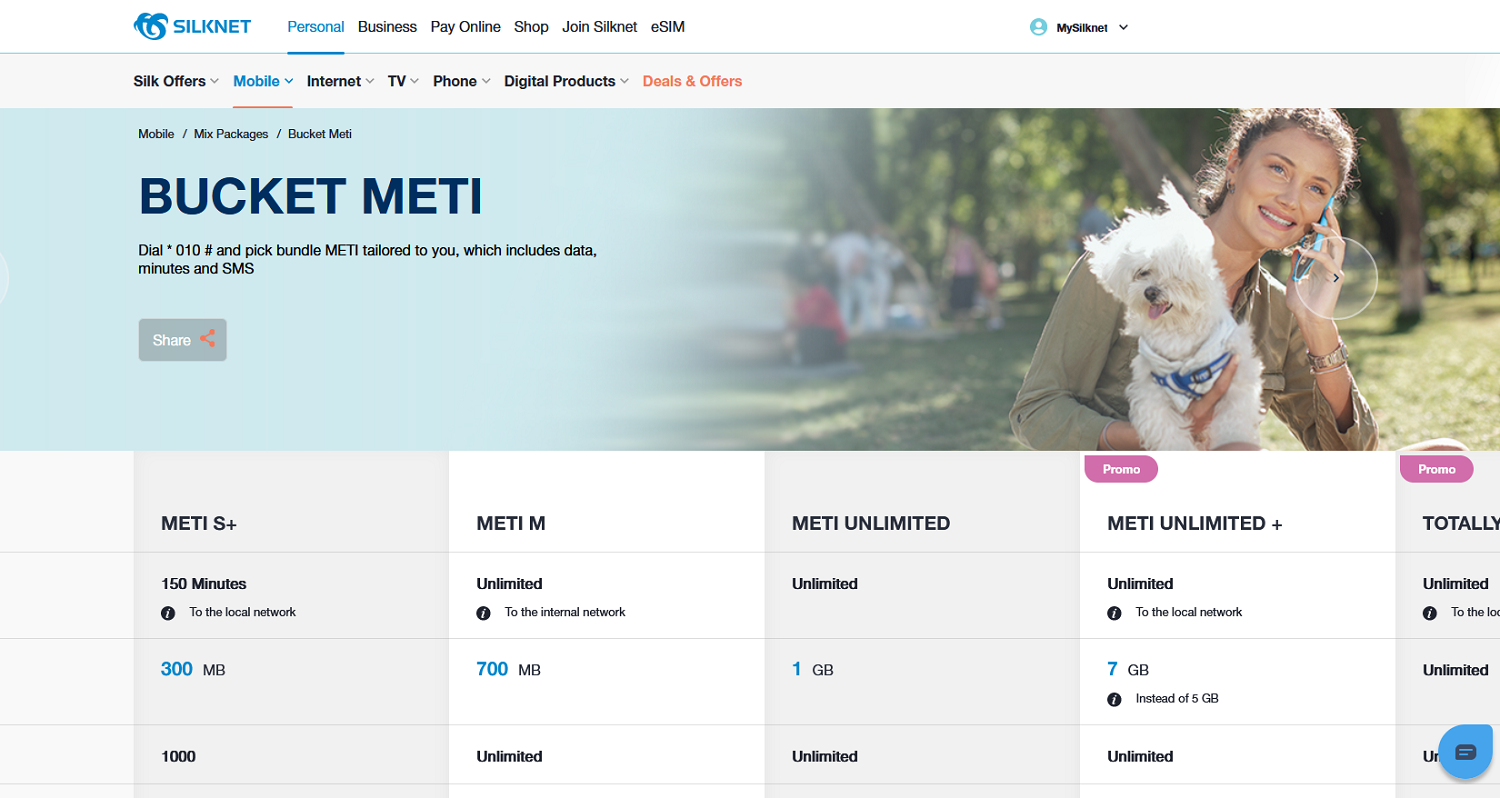Click the Promo badge on METI UNLIMITED +
The height and width of the screenshot is (798, 1500).
1121,469
